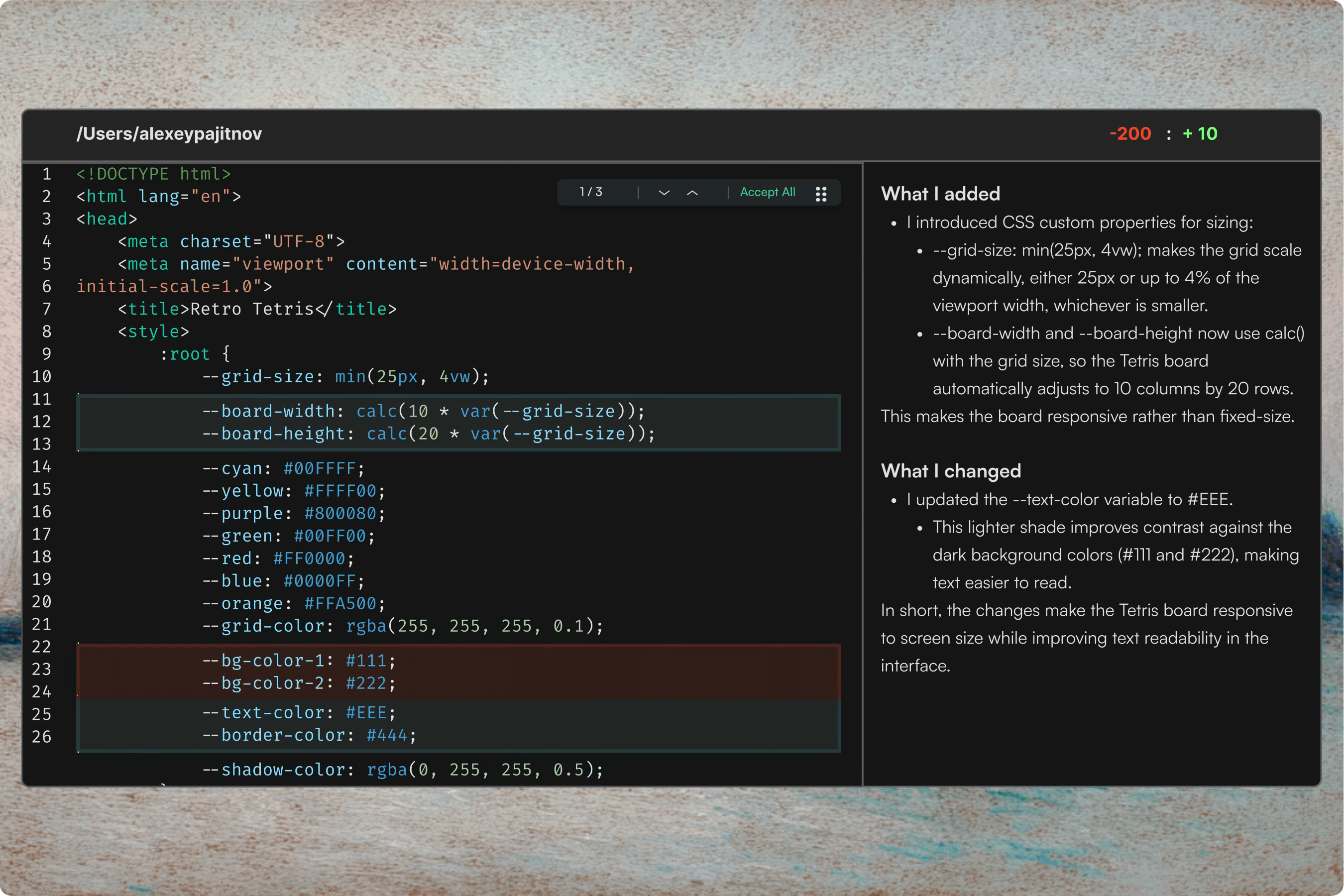The image size is (1344, 896).
Task: Click the green +10 additions counter
Action: pyautogui.click(x=1200, y=134)
